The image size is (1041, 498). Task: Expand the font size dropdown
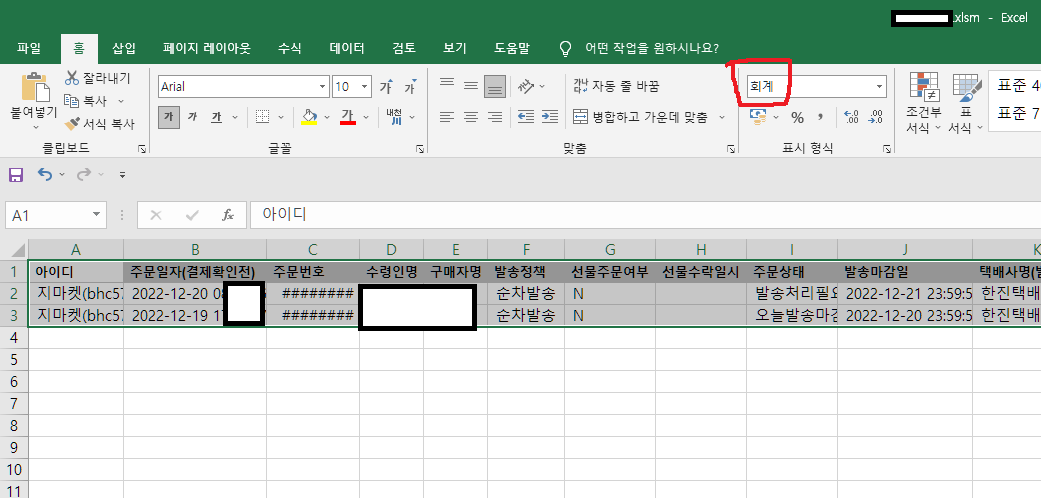pos(366,87)
